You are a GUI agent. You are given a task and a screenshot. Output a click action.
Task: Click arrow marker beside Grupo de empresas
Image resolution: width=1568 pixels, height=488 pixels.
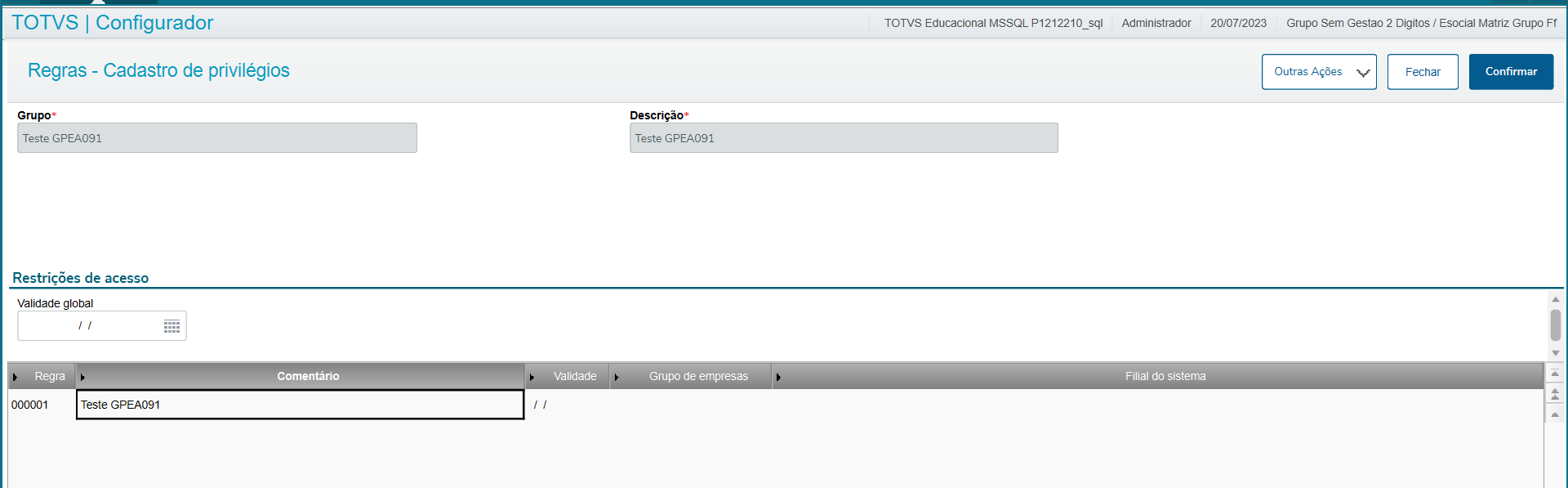pyautogui.click(x=617, y=377)
